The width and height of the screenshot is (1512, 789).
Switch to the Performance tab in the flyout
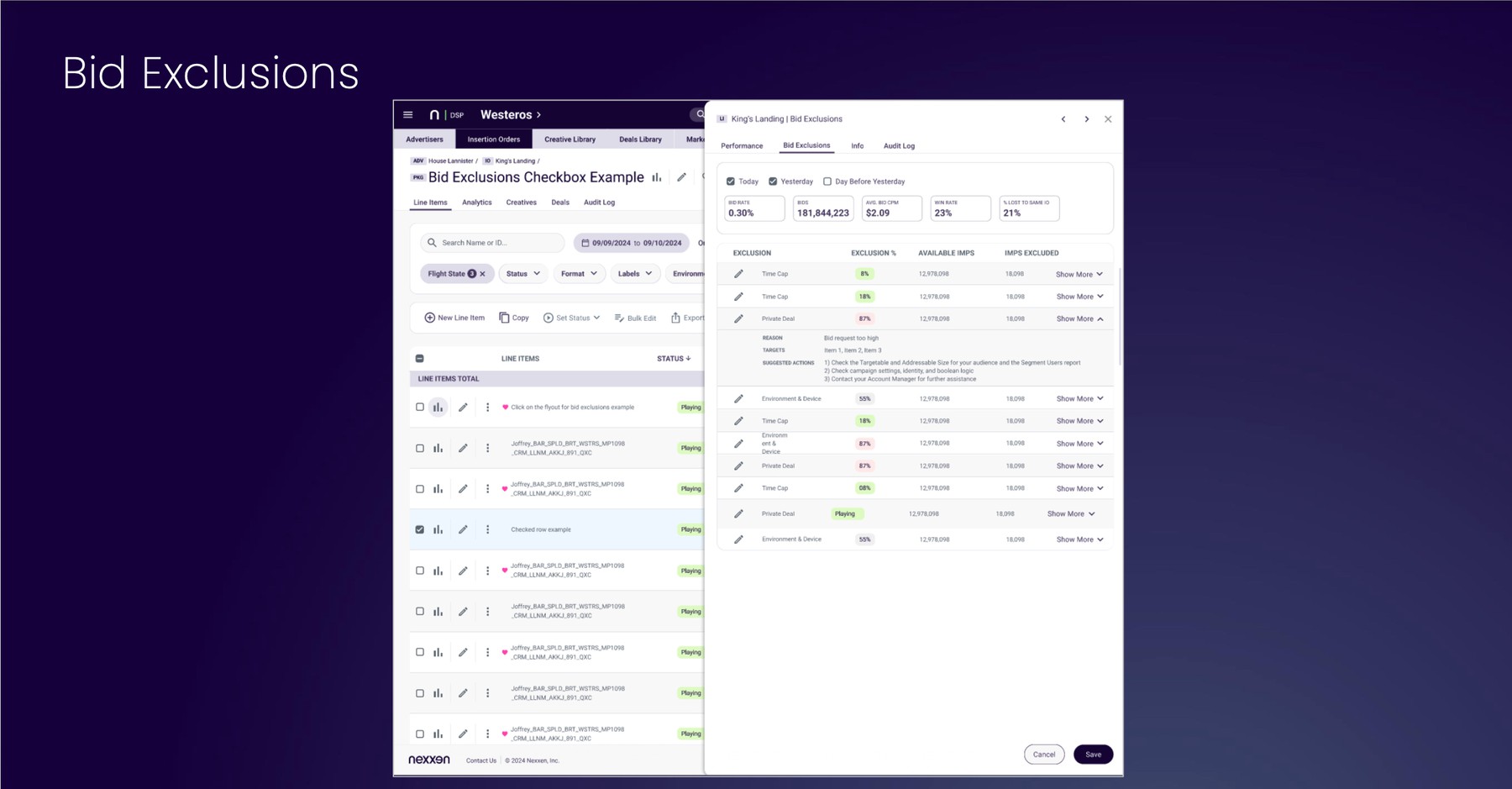tap(742, 145)
